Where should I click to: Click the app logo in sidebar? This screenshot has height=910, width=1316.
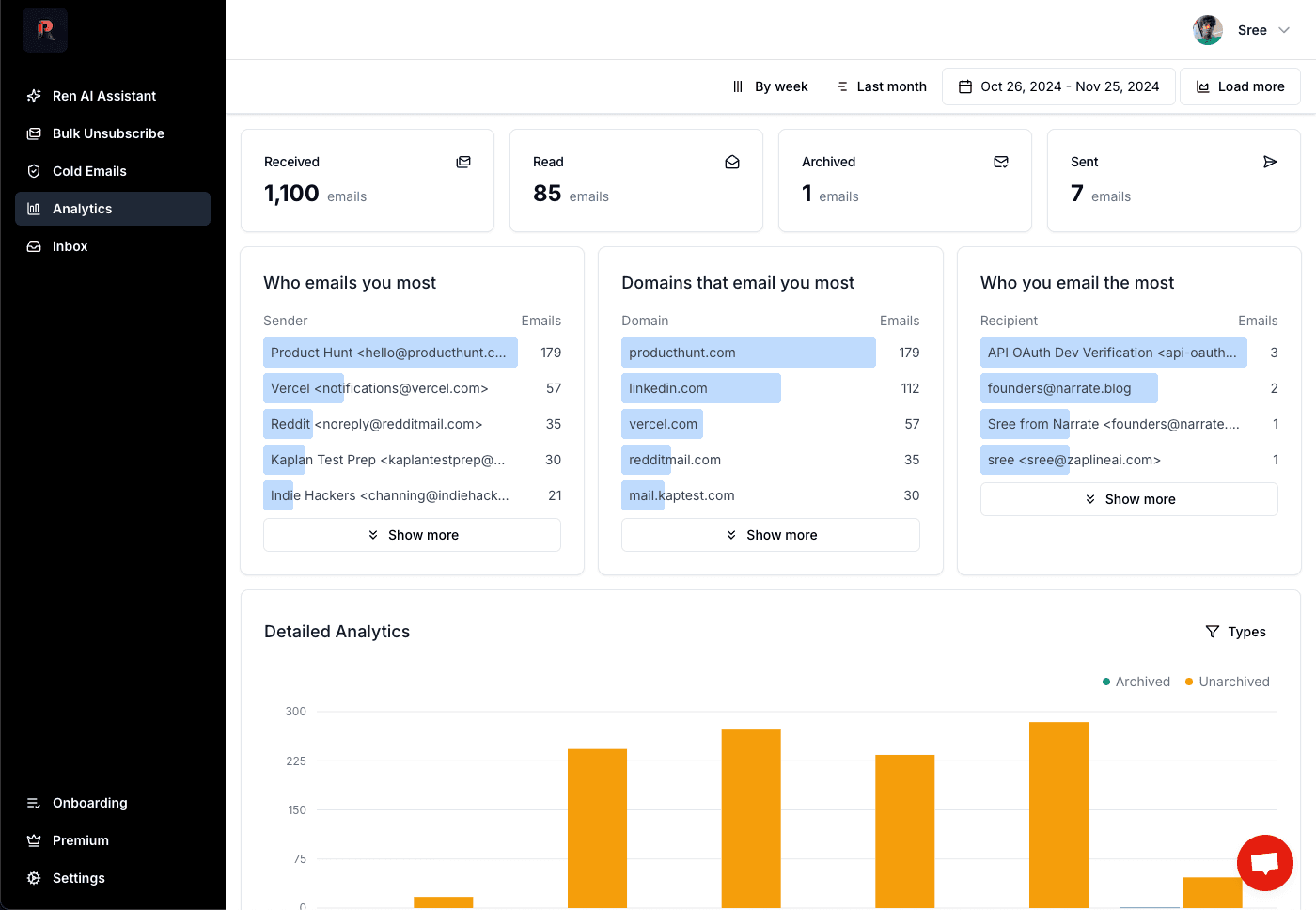[45, 30]
